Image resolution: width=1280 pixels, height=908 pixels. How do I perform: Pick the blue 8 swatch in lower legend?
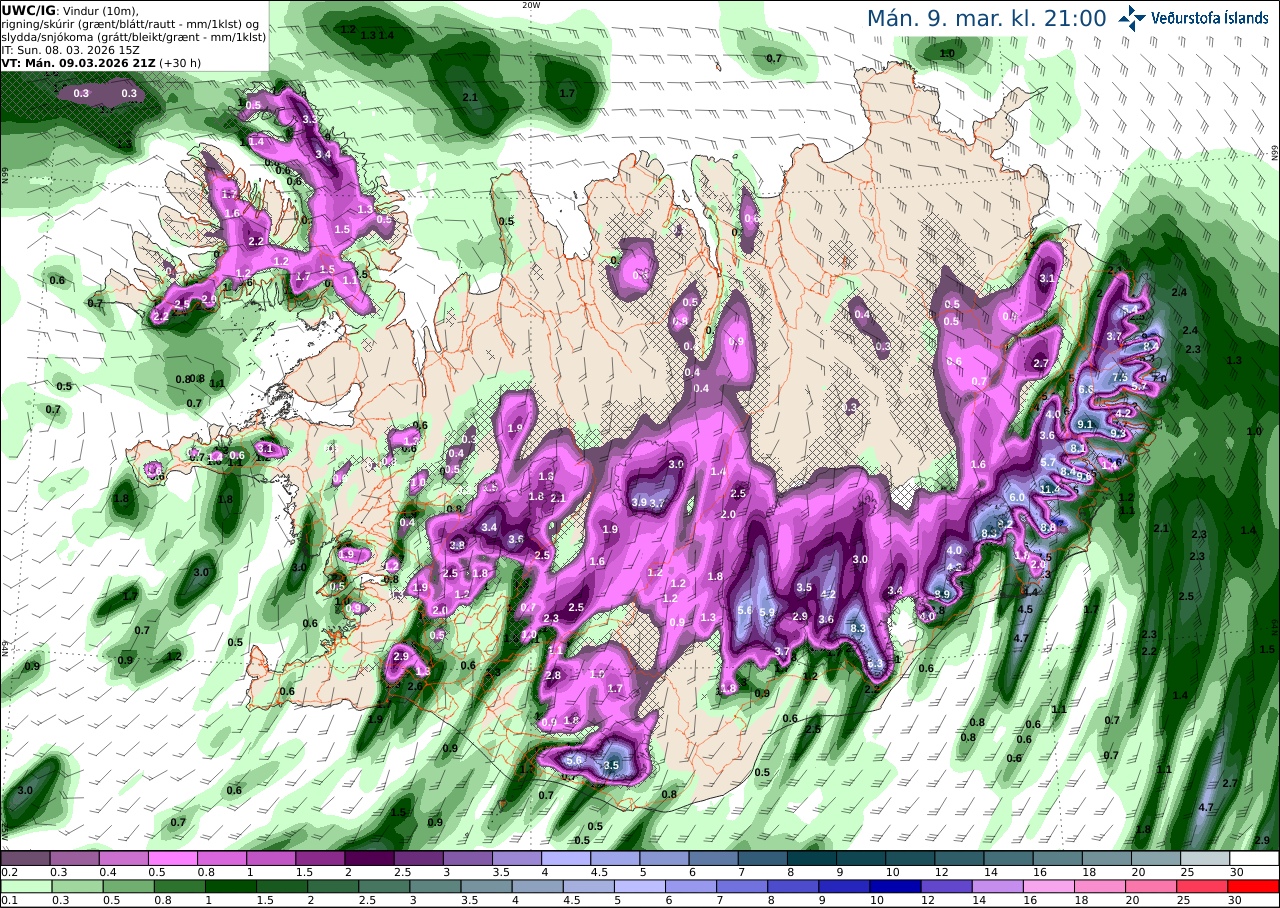[x=794, y=886]
